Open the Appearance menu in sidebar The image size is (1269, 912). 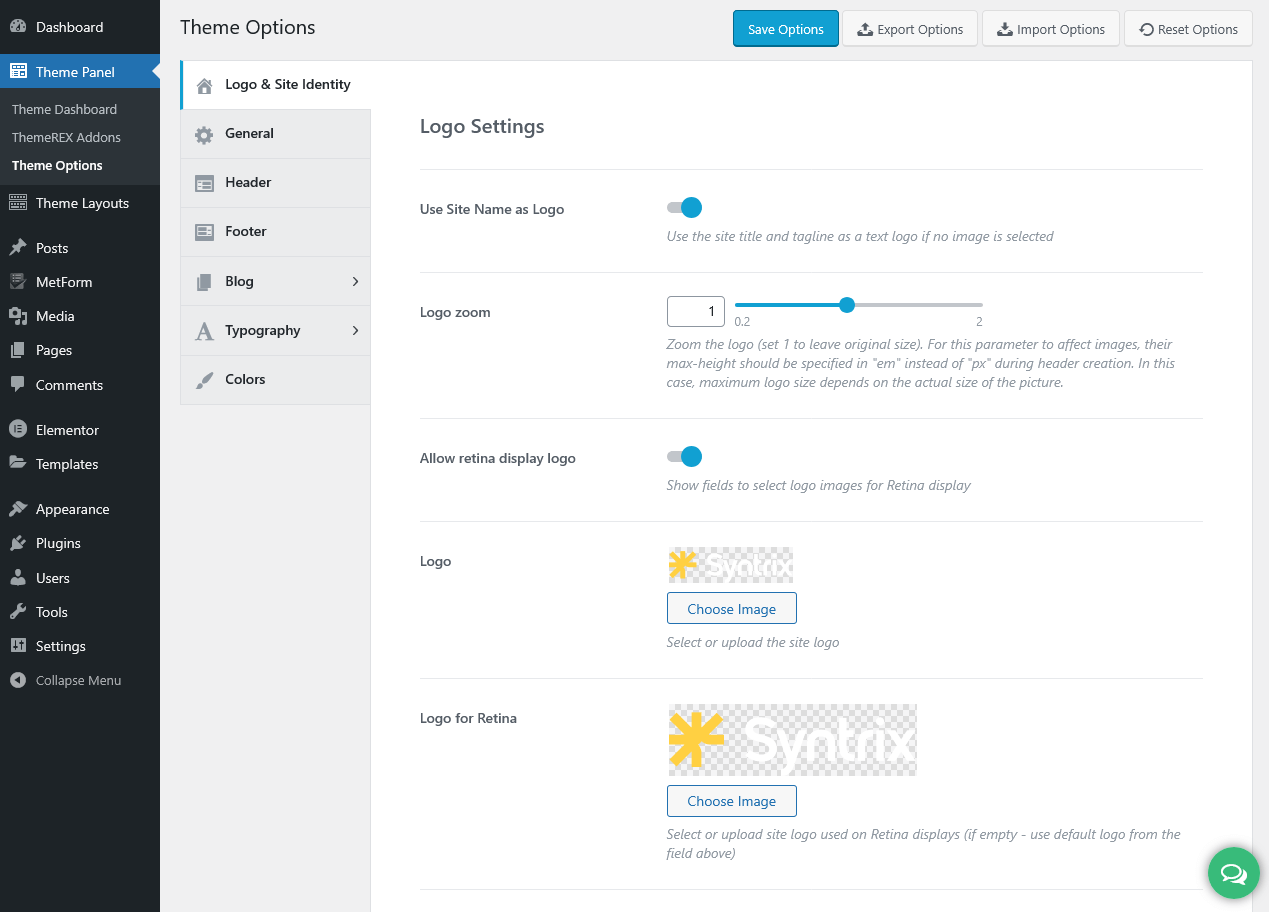click(72, 509)
